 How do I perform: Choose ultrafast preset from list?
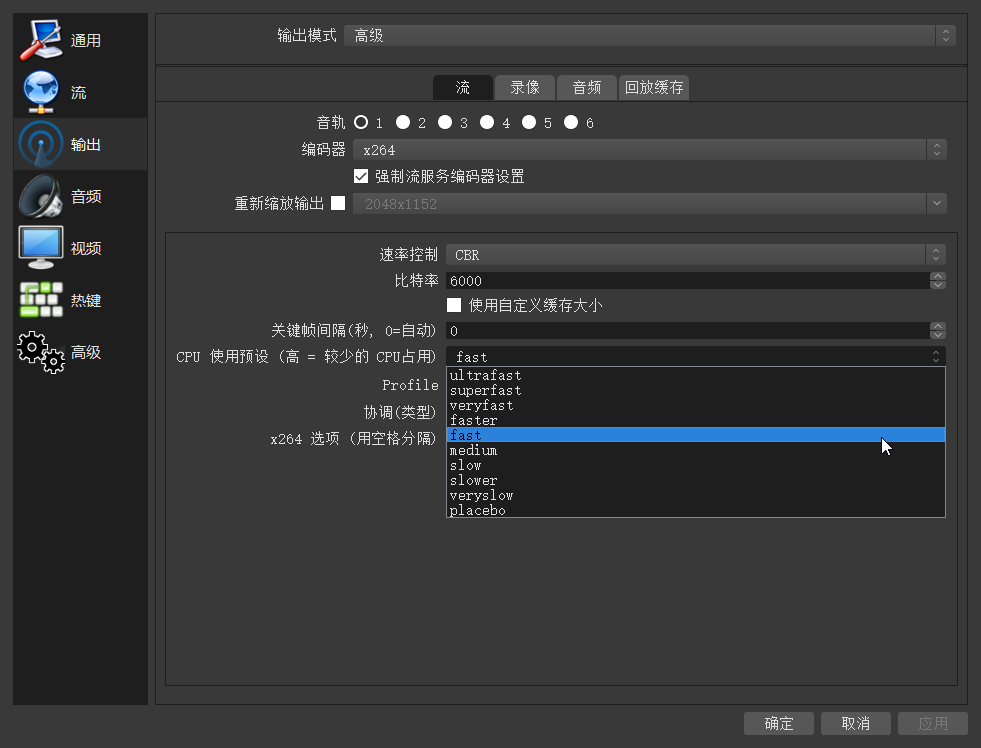click(x=696, y=375)
